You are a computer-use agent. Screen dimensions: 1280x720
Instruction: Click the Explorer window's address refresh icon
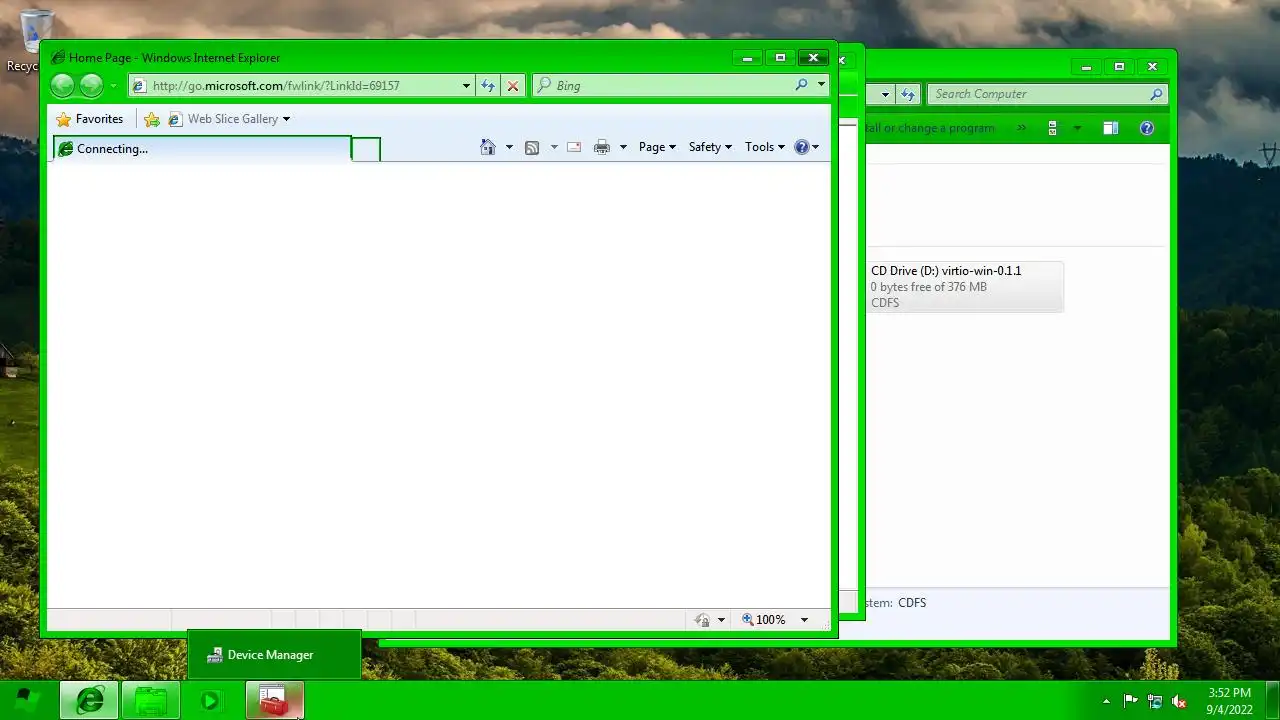[908, 94]
